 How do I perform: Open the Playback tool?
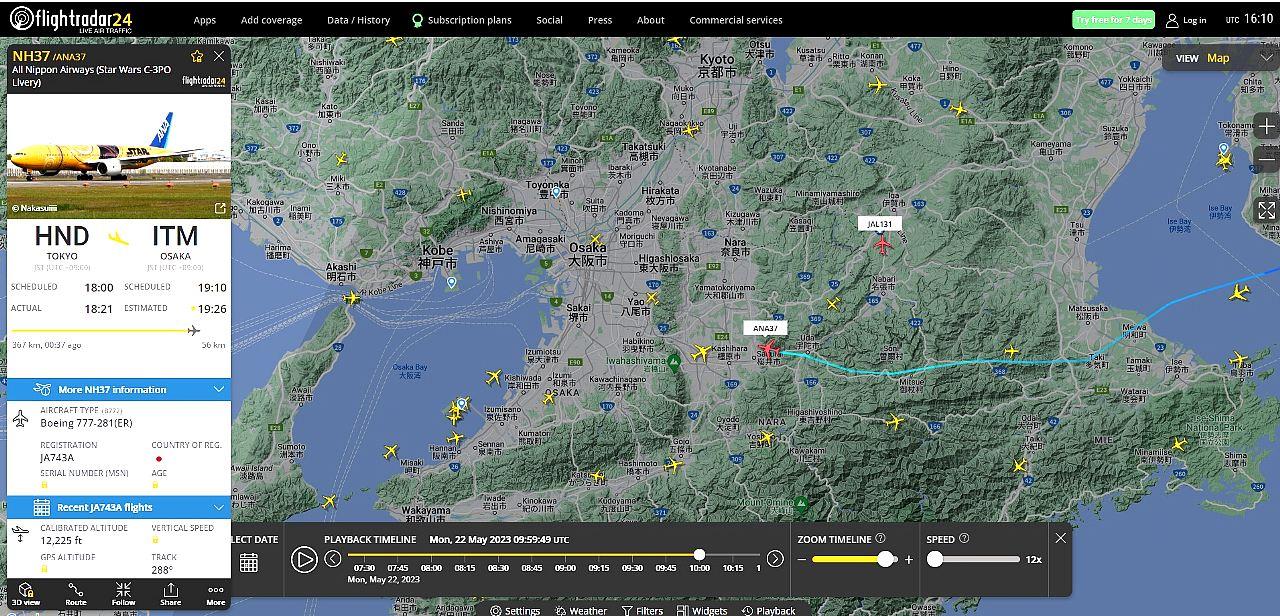coord(768,610)
